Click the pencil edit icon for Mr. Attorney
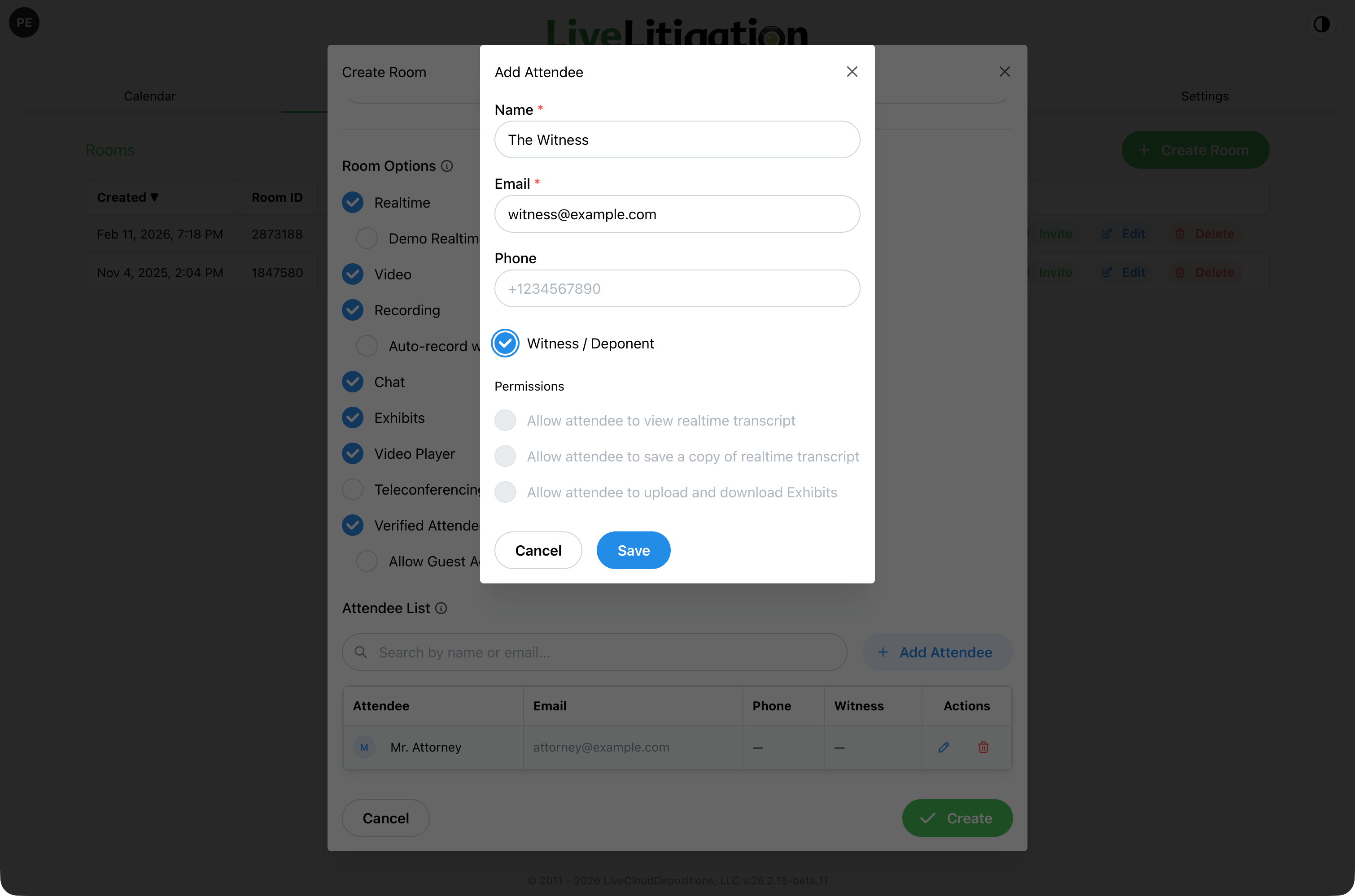The image size is (1355, 896). tap(944, 747)
